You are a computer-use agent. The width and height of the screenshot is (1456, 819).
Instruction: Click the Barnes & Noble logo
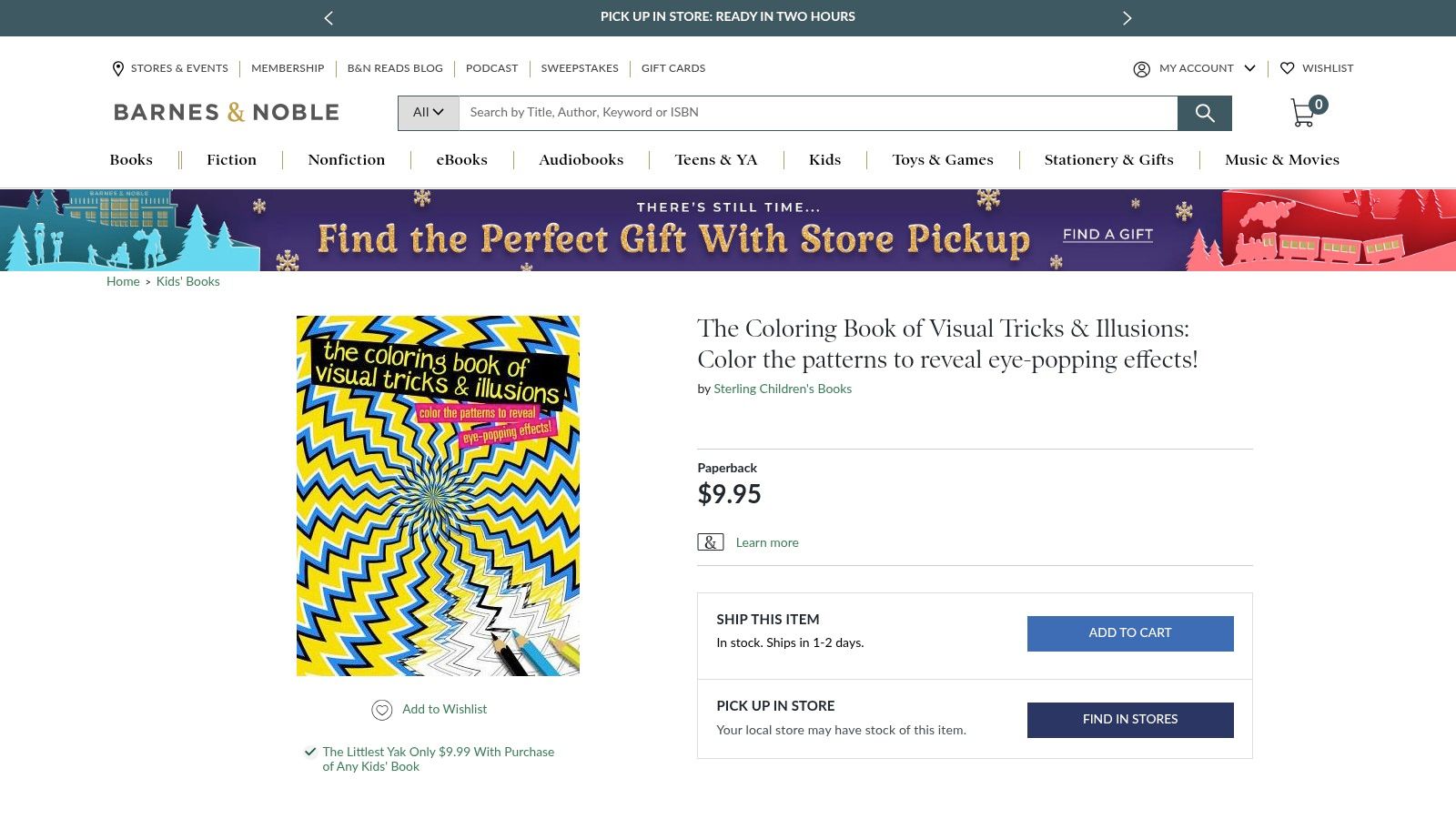pos(226,112)
